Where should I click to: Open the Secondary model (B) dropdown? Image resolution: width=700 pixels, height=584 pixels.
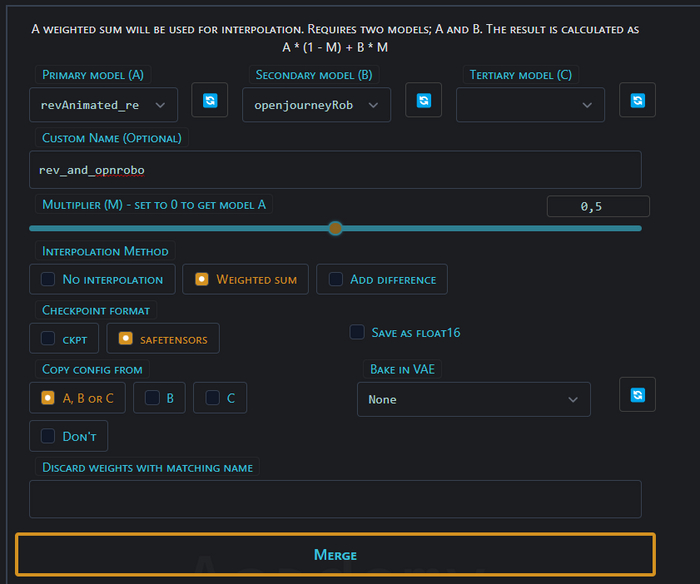click(316, 105)
